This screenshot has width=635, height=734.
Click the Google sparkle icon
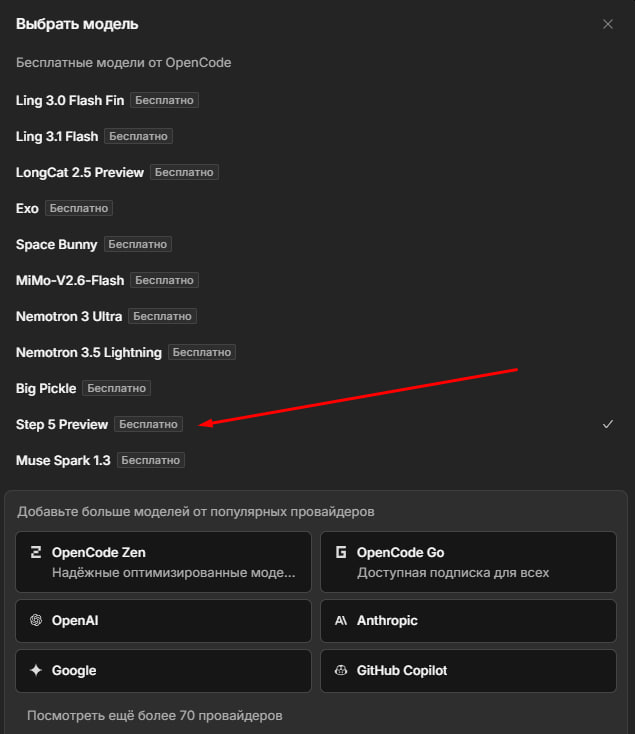point(36,670)
